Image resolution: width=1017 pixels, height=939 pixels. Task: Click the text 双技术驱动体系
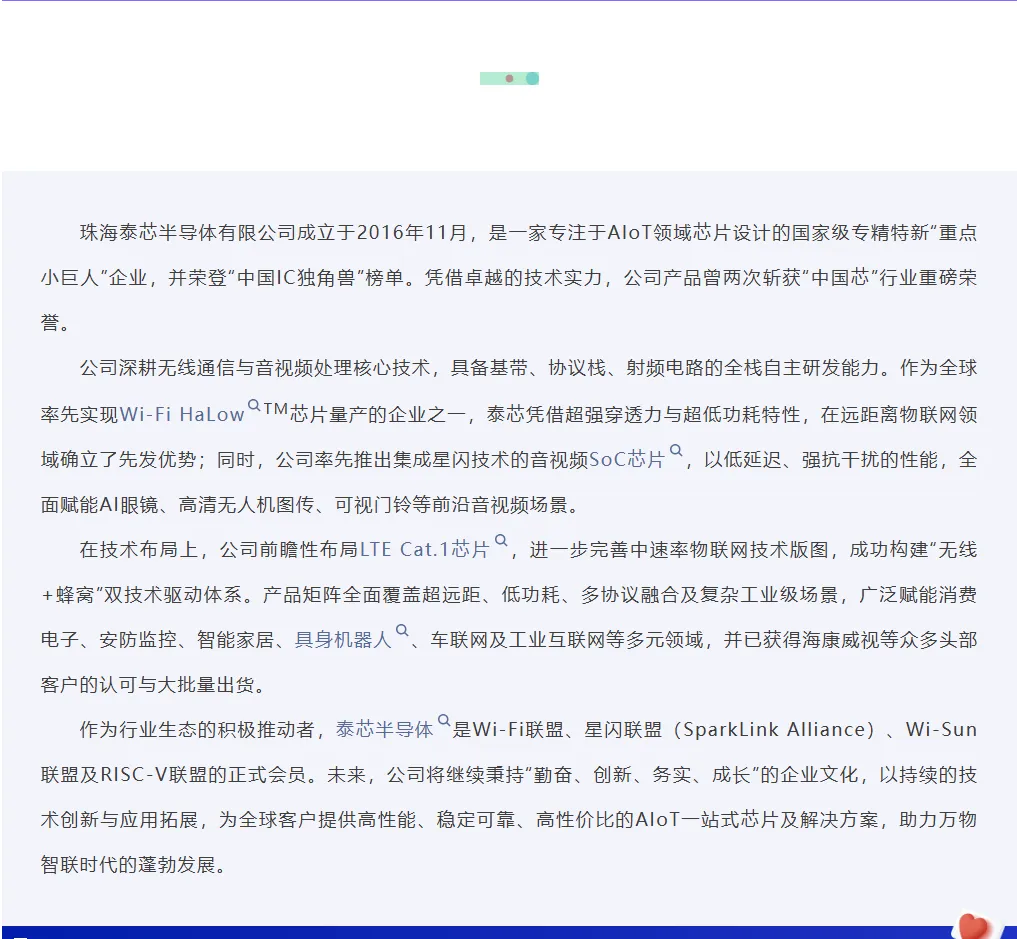point(173,595)
